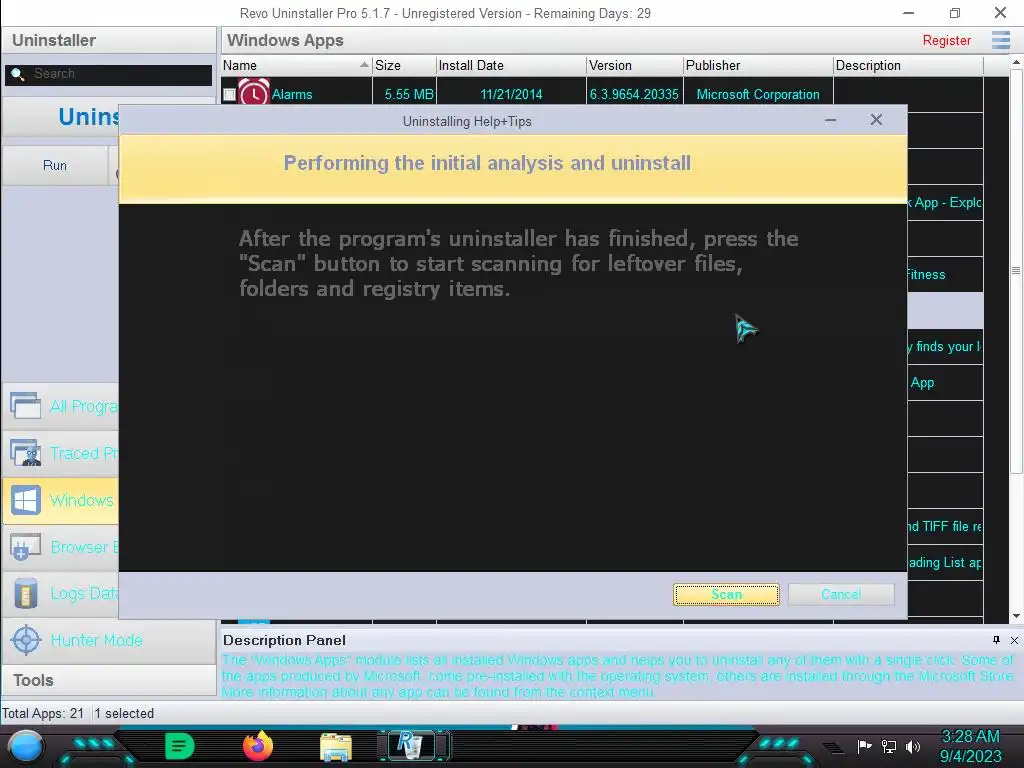Click the 1 selected status text
1024x768 pixels.
[124, 714]
